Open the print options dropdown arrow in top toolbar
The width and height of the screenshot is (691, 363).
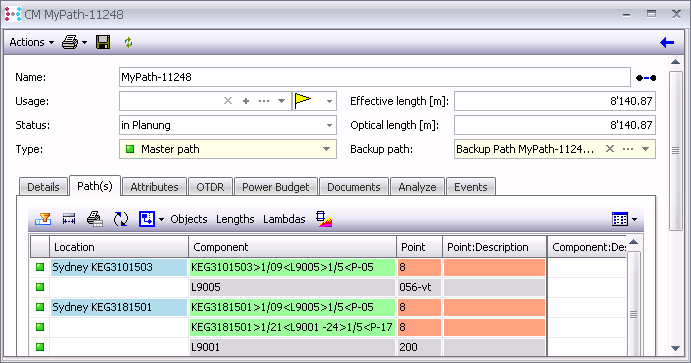click(85, 43)
